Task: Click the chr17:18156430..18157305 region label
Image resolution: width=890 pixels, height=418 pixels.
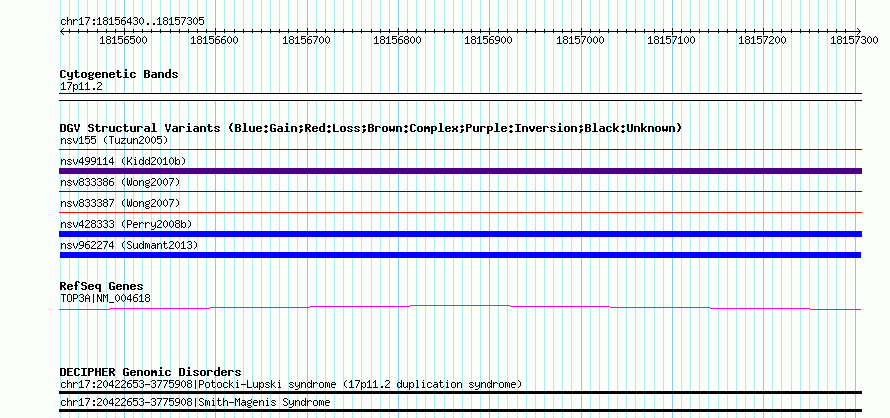Action: (132, 22)
